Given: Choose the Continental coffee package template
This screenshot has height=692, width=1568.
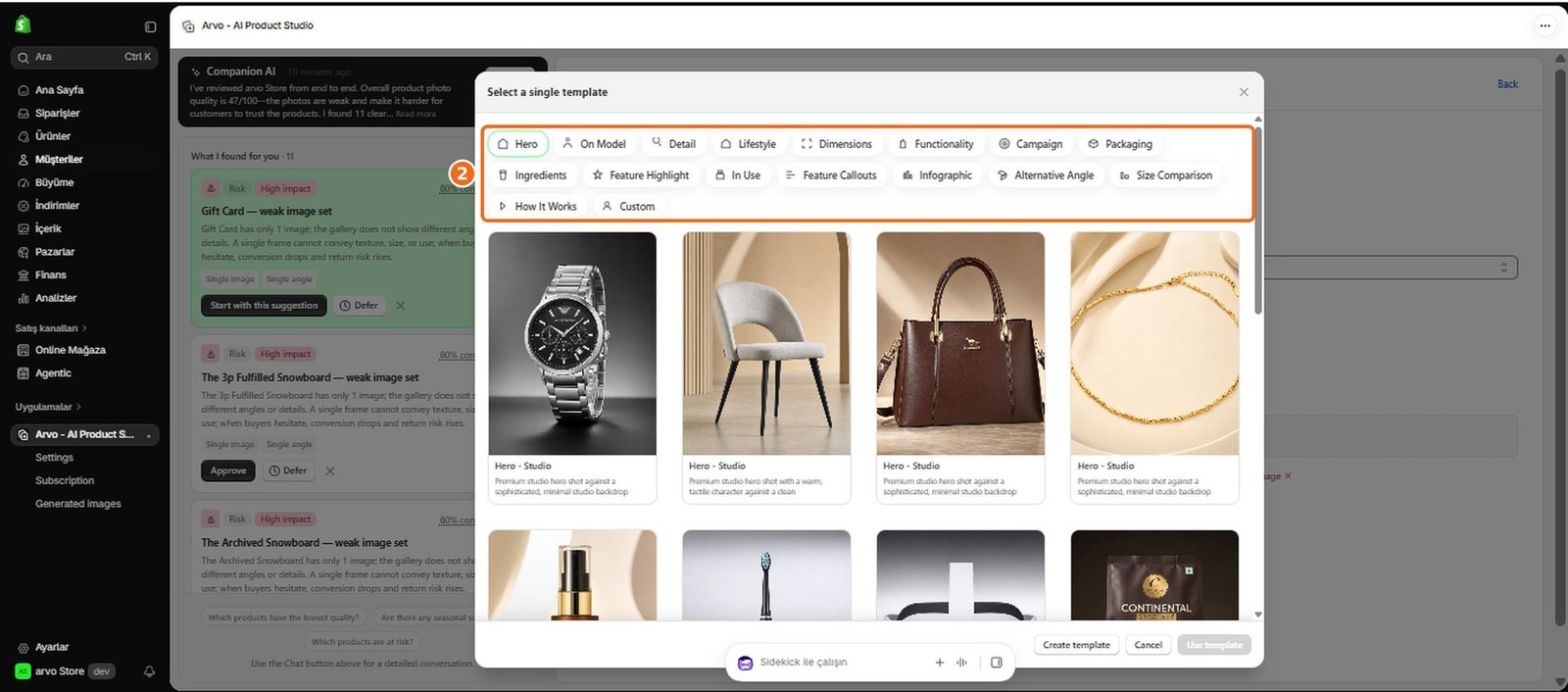Looking at the screenshot, I should (x=1154, y=575).
